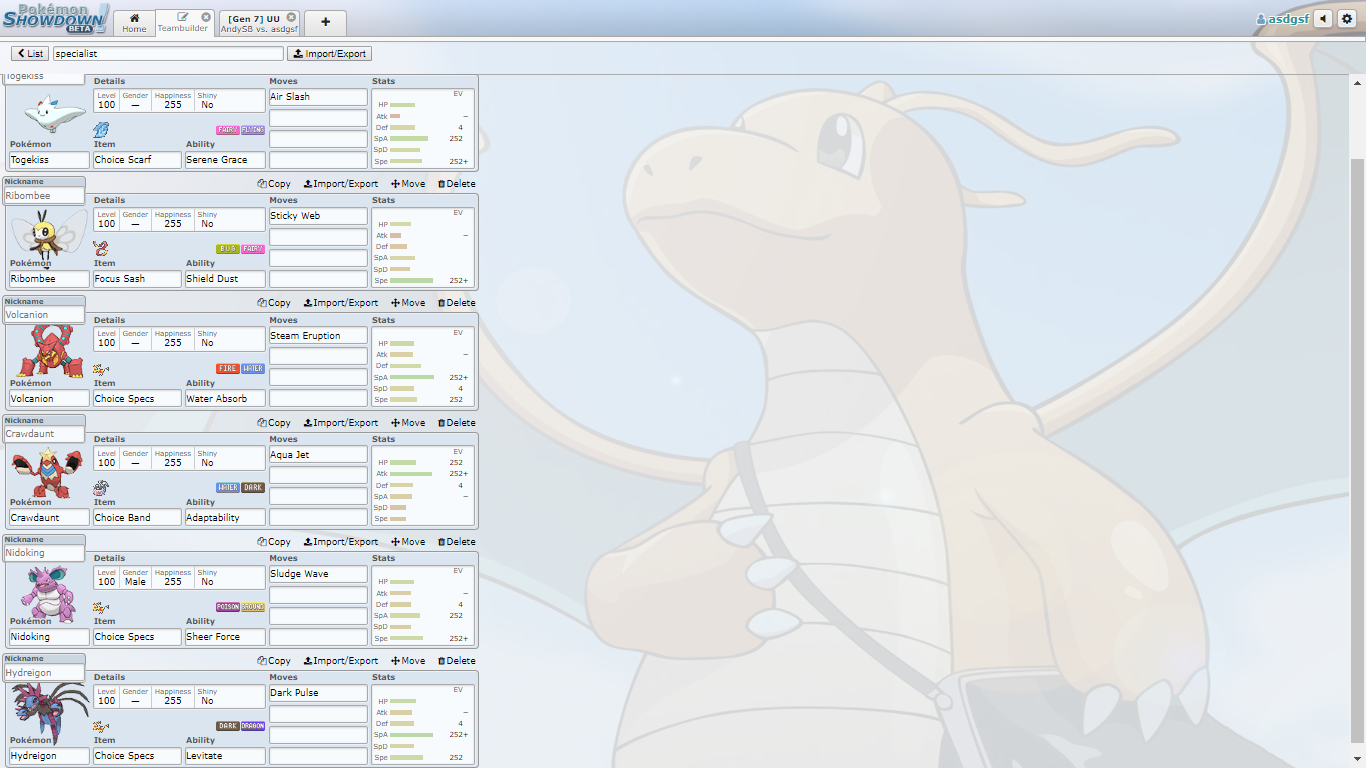The height and width of the screenshot is (768, 1366).
Task: Import/Export the Ribombee set
Action: pyautogui.click(x=341, y=184)
